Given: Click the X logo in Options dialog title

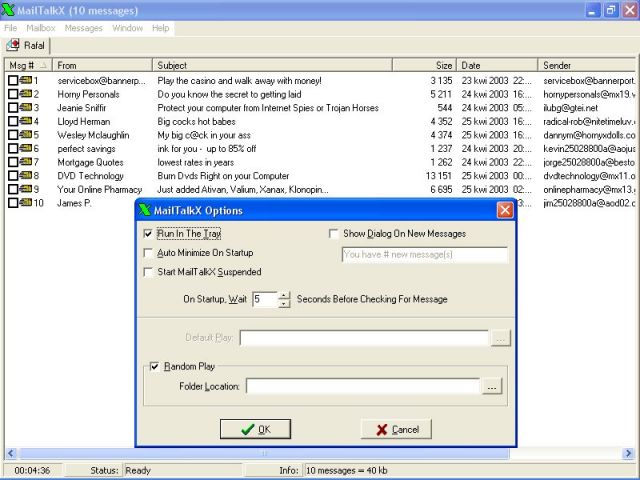Looking at the screenshot, I should coord(144,210).
